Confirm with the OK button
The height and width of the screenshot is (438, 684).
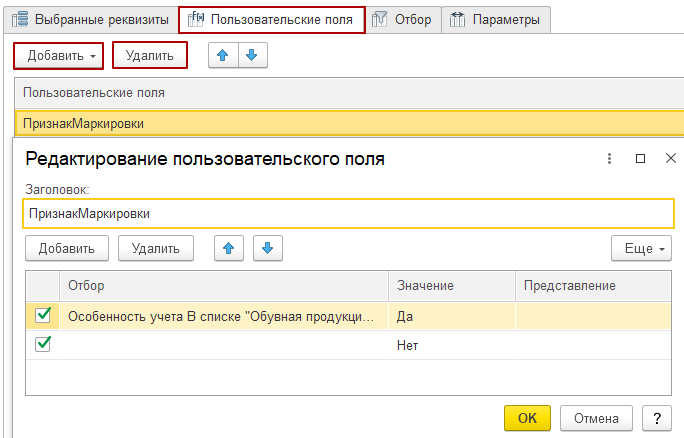(527, 418)
